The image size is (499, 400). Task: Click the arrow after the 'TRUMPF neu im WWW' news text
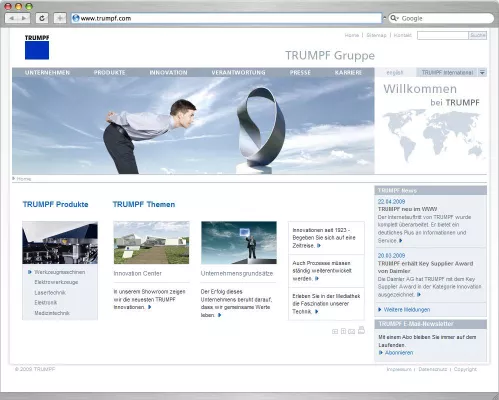[401, 241]
